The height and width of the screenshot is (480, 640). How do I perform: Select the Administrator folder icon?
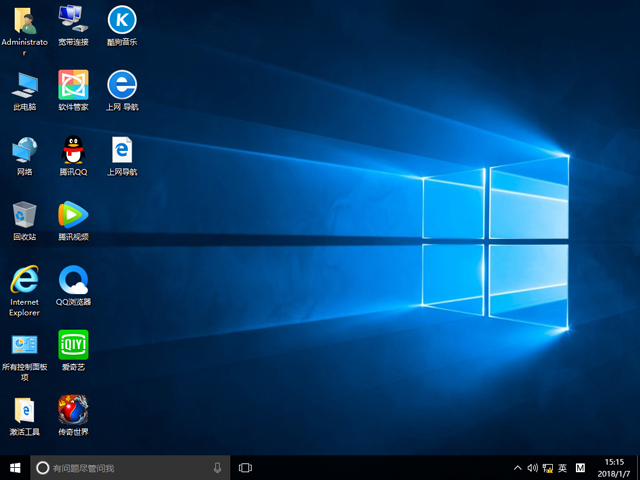[24, 20]
